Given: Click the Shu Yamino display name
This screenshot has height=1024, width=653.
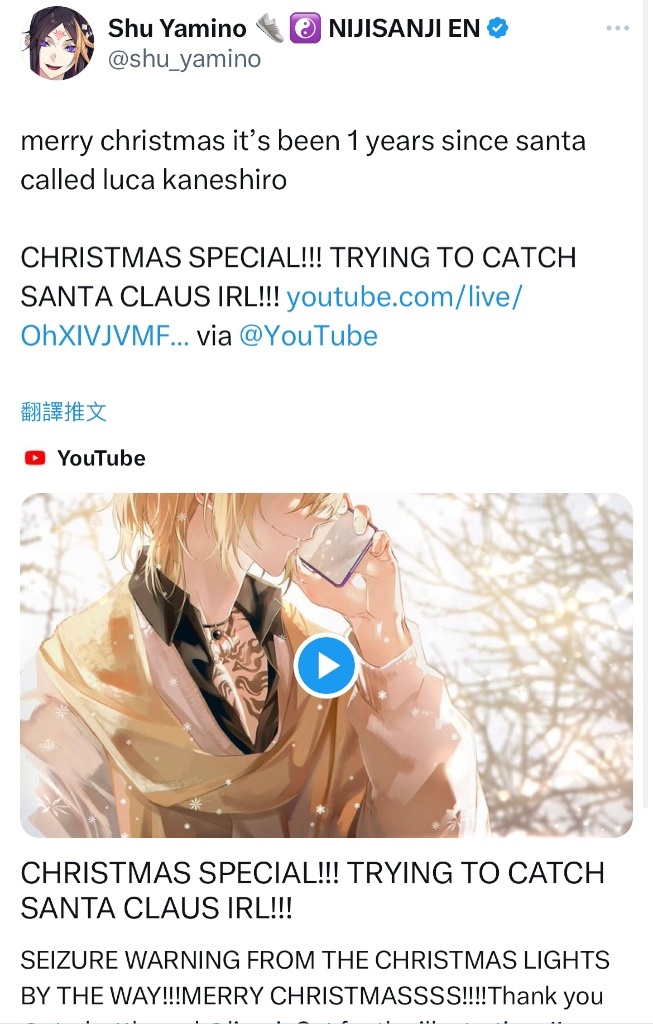Looking at the screenshot, I should click(177, 28).
